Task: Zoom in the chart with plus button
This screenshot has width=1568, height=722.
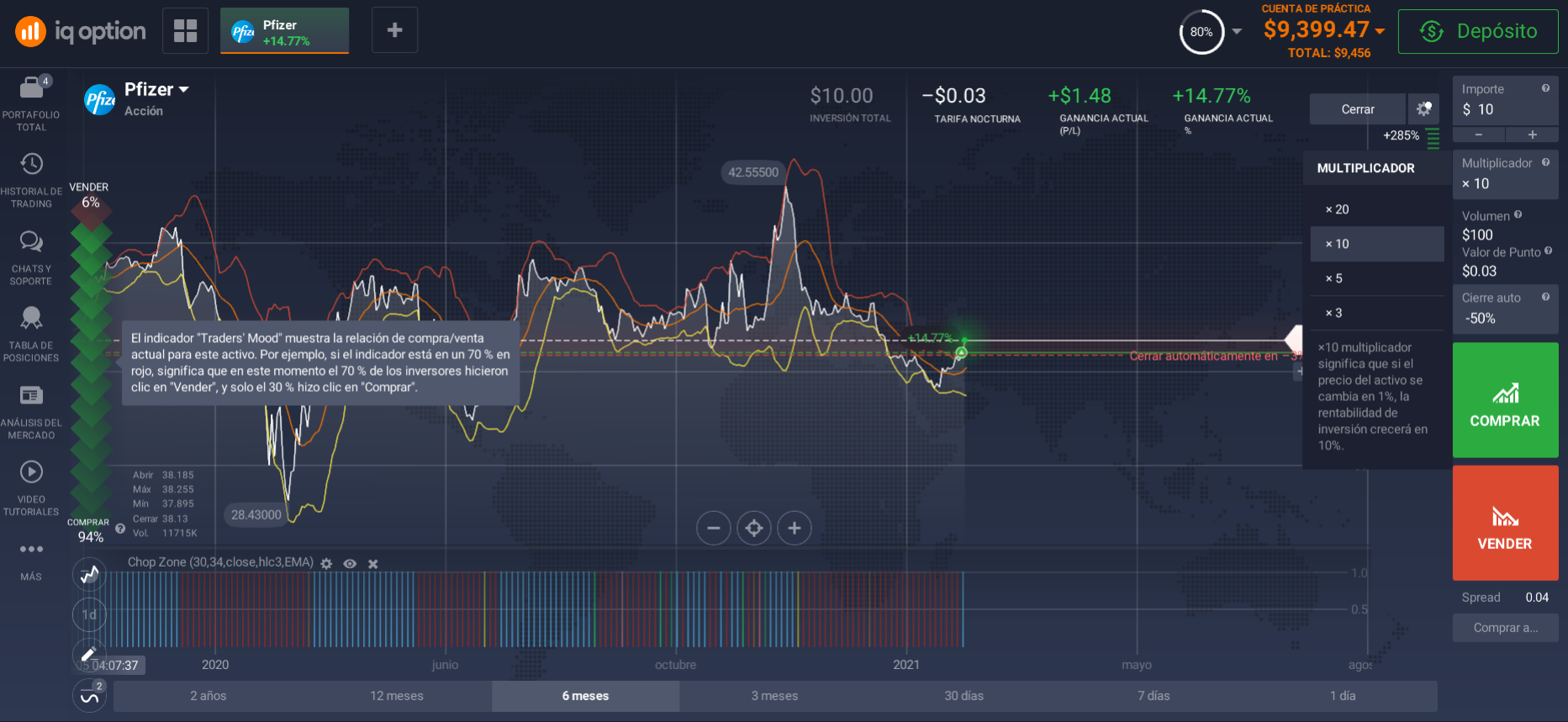Action: [795, 528]
